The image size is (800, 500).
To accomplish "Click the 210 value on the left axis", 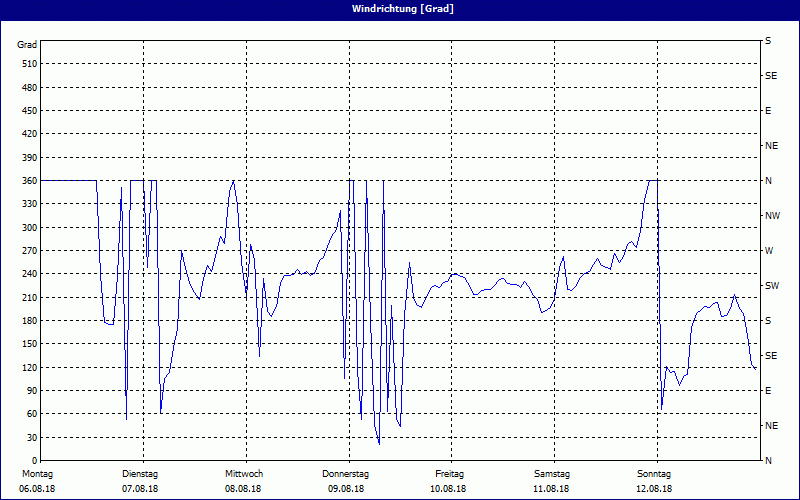I will click(30, 297).
